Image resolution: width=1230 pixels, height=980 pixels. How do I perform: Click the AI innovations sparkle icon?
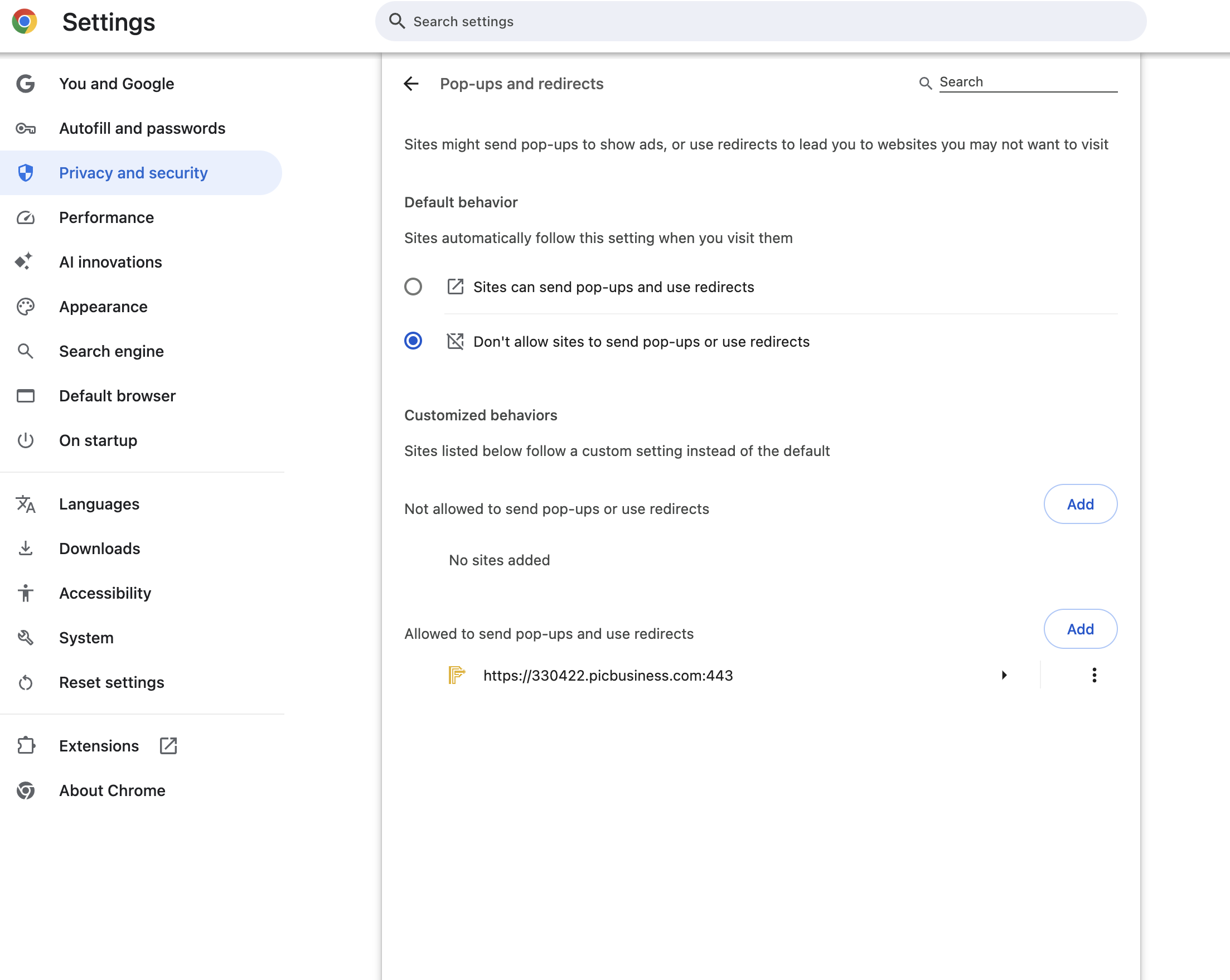coord(25,262)
